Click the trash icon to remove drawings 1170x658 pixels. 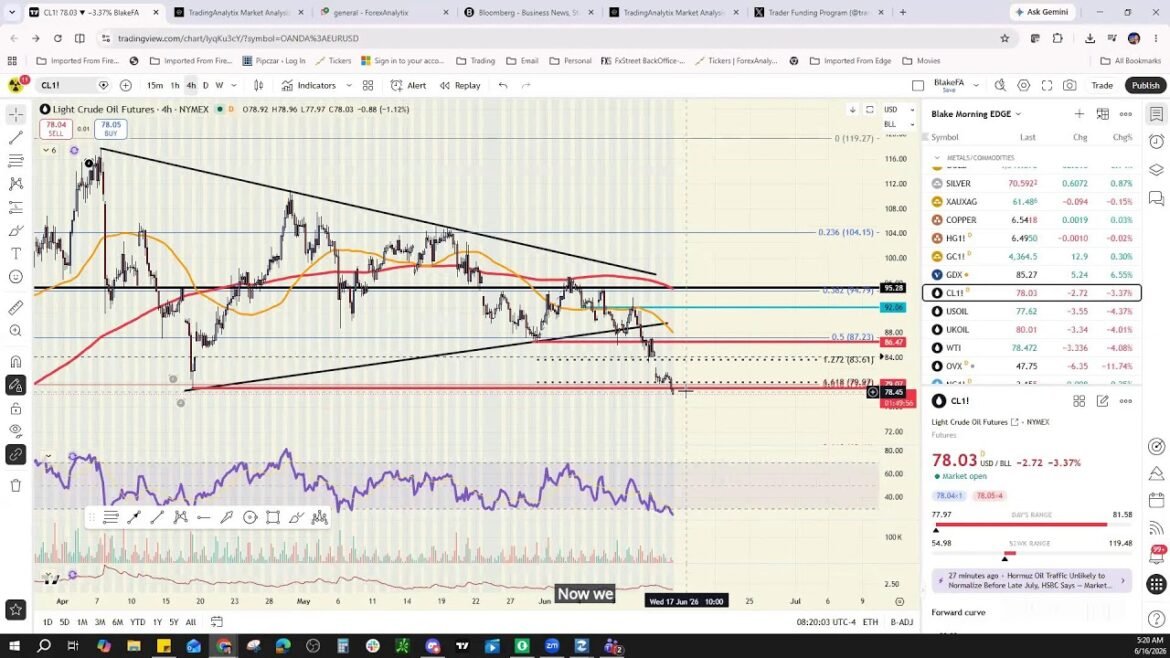[16, 486]
